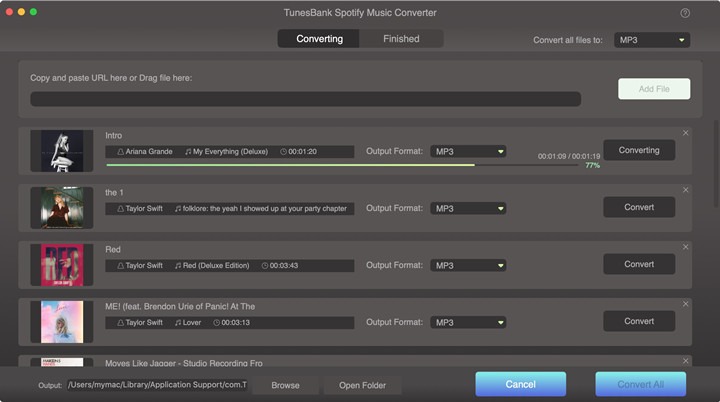Expand 'Convert all files to' MP3 dropdown
Viewport: 720px width, 402px height.
pos(651,40)
